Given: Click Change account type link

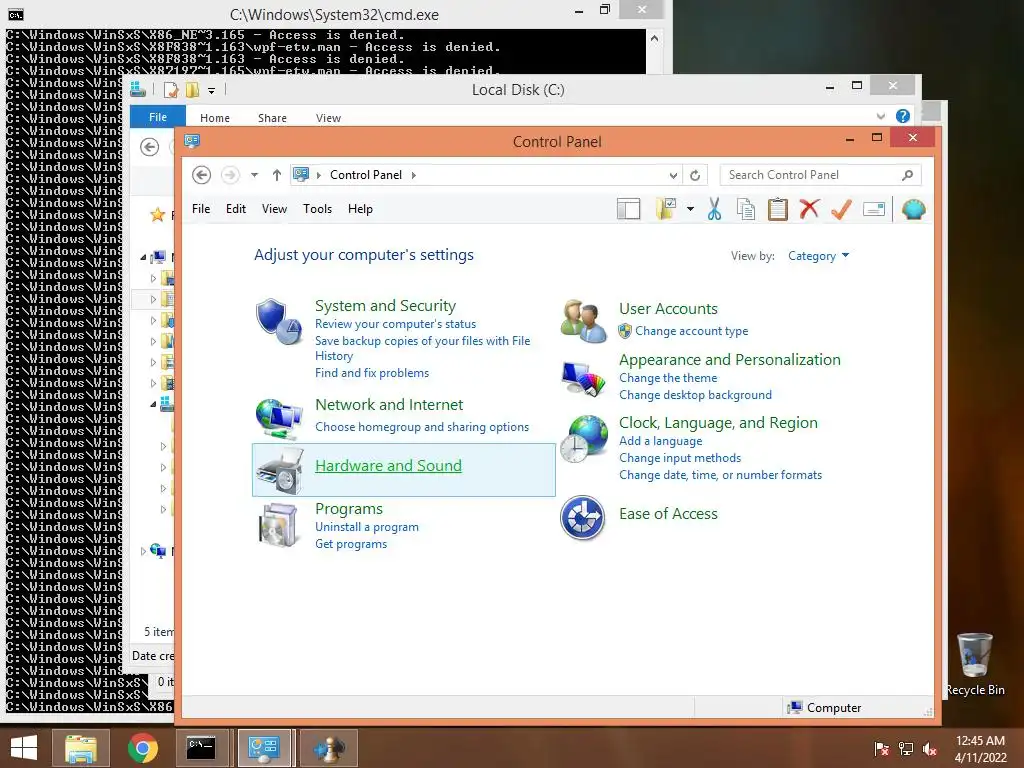Looking at the screenshot, I should 692,331.
